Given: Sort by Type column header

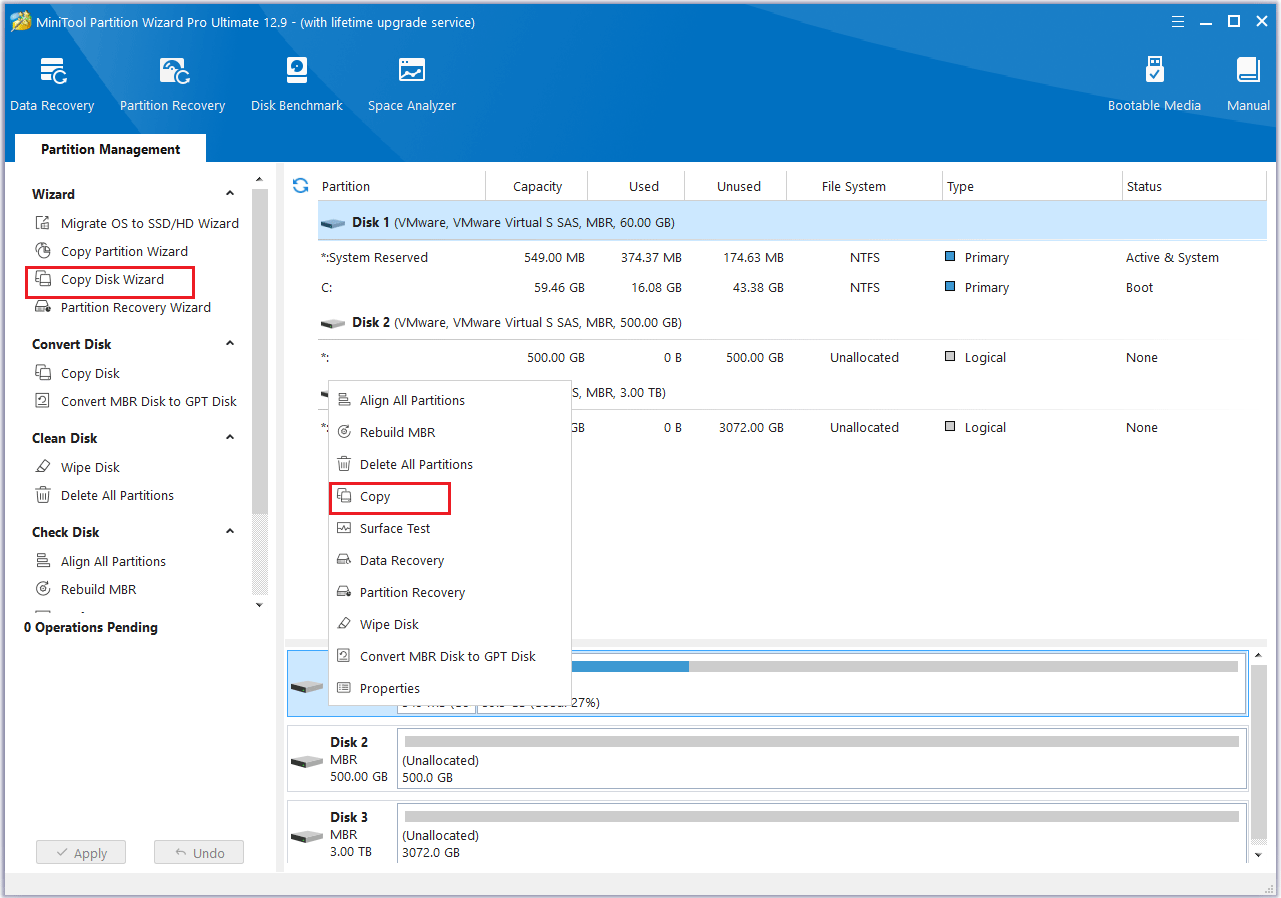Looking at the screenshot, I should [1033, 186].
